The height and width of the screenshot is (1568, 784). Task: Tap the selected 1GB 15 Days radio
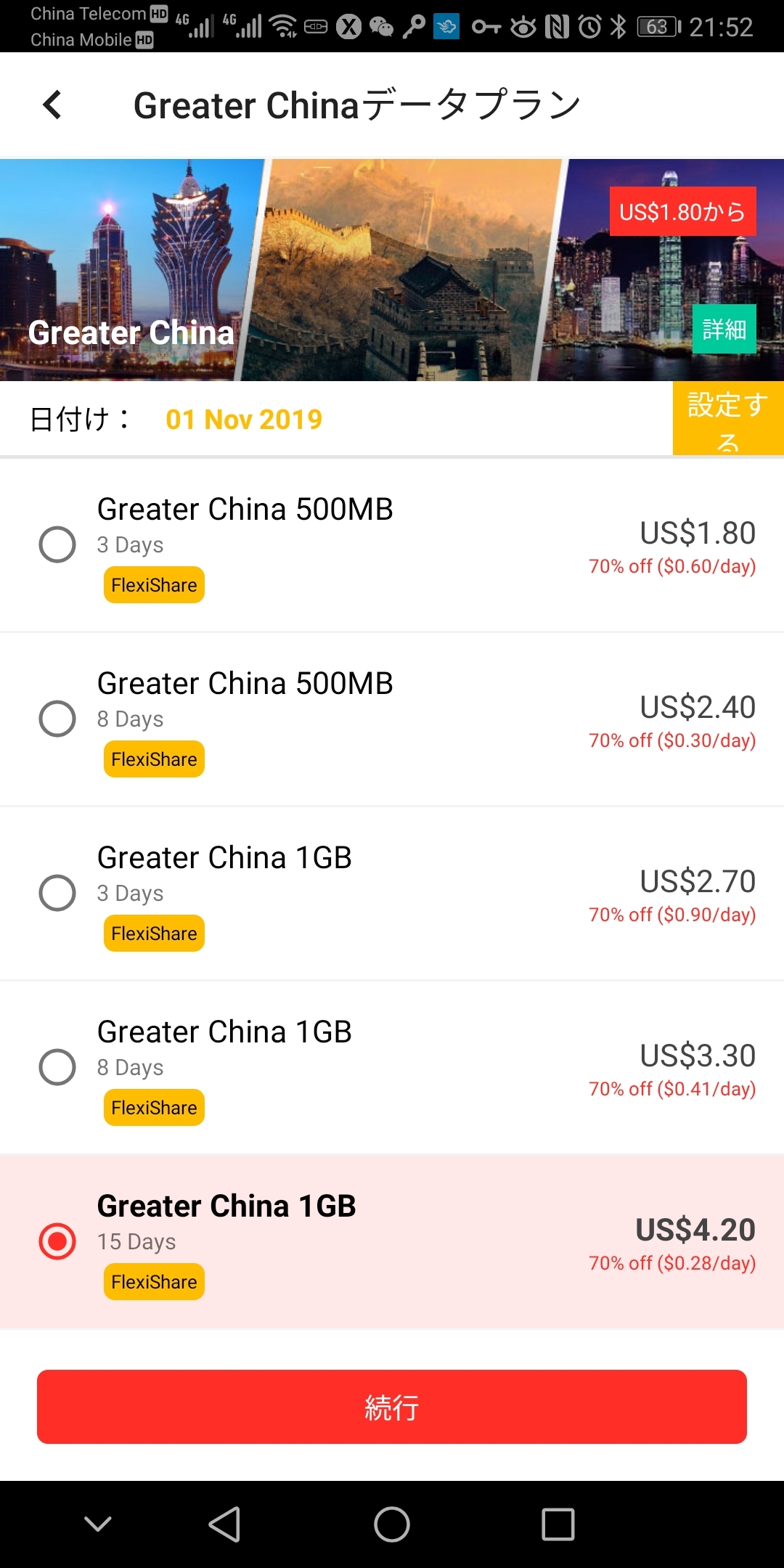pos(57,1241)
